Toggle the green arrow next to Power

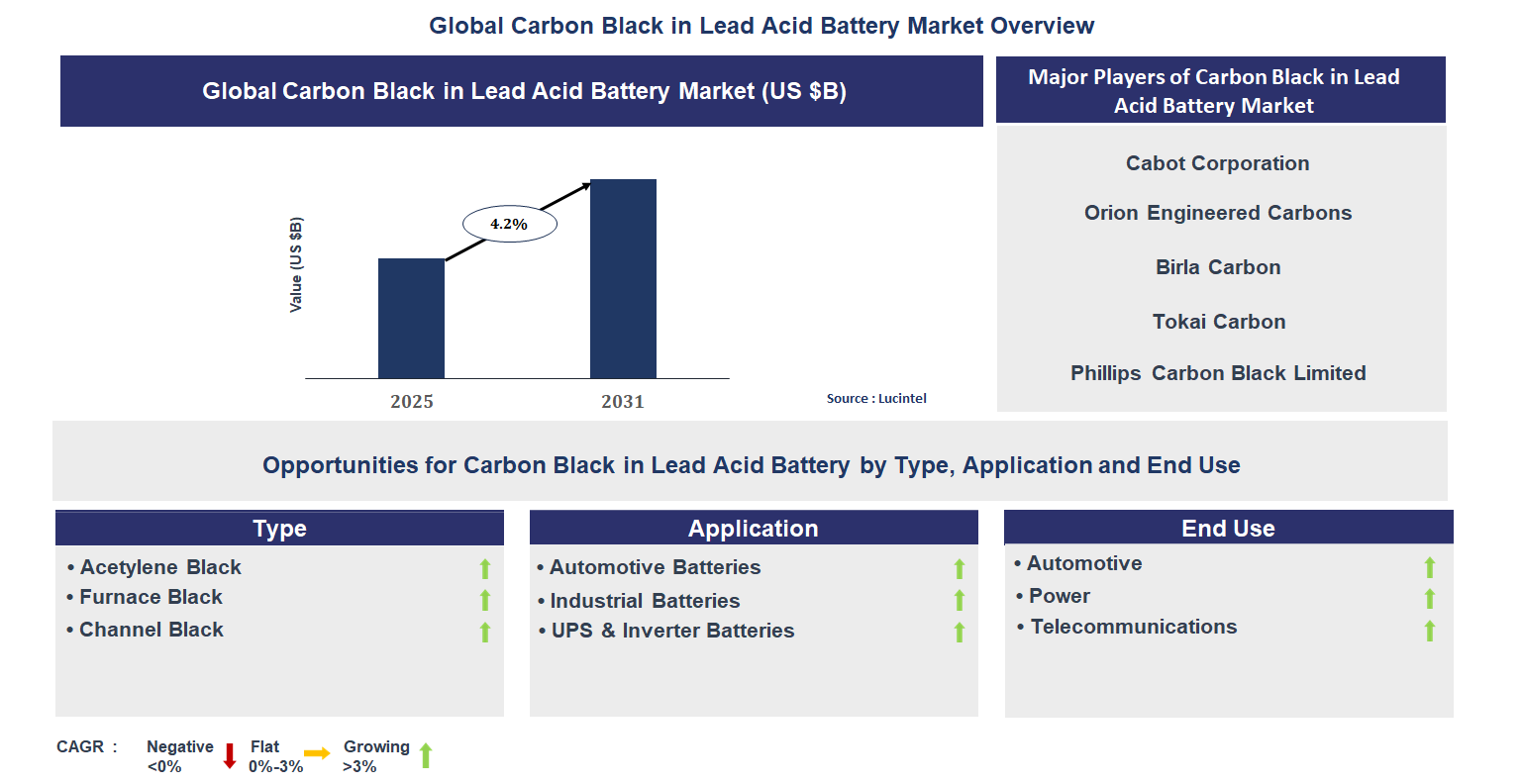pyautogui.click(x=1429, y=597)
